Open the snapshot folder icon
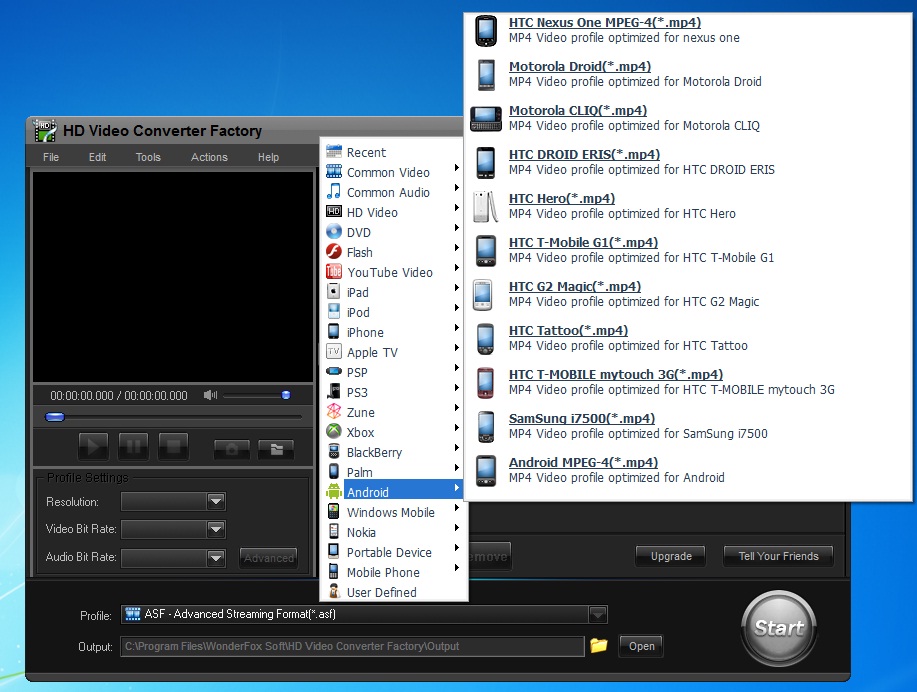This screenshot has width=917, height=692. tap(275, 448)
